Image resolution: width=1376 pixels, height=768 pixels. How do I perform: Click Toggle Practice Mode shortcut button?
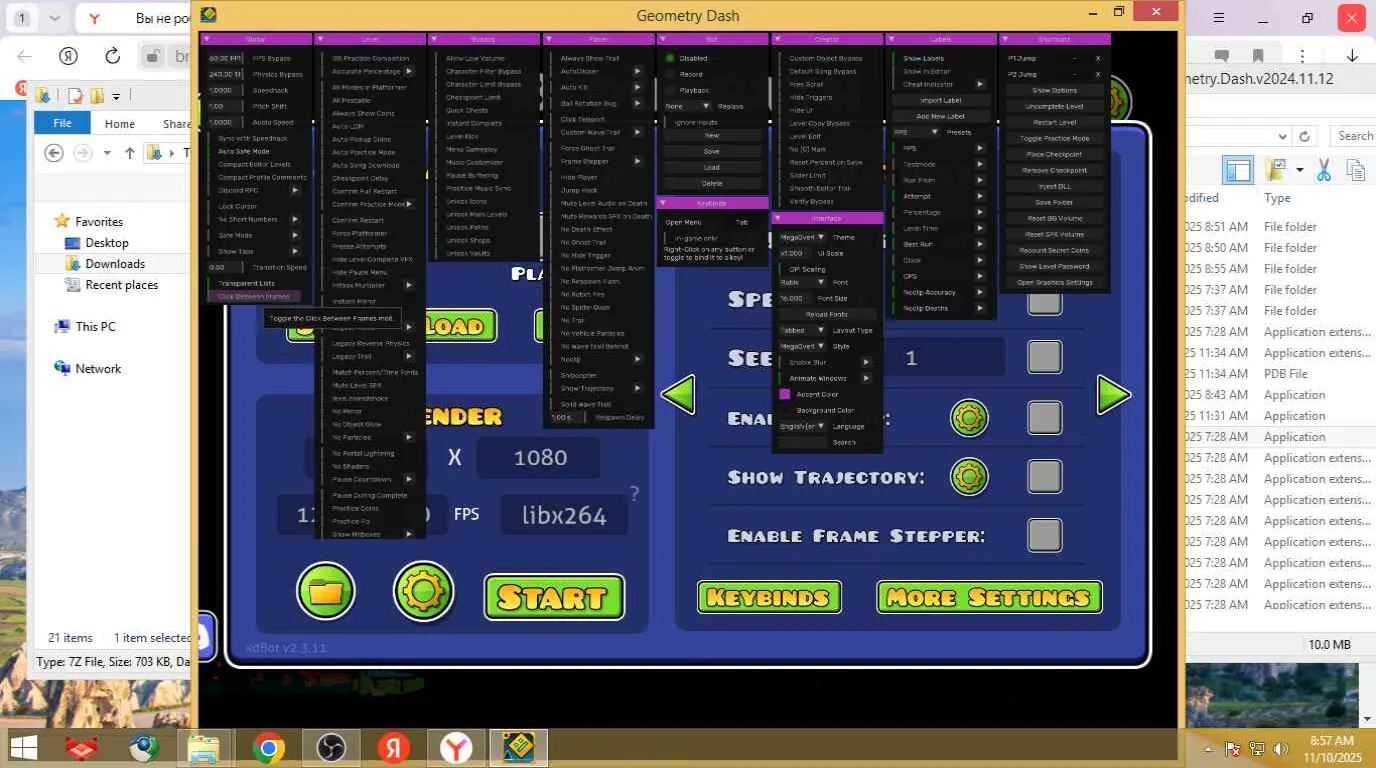pyautogui.click(x=1055, y=138)
